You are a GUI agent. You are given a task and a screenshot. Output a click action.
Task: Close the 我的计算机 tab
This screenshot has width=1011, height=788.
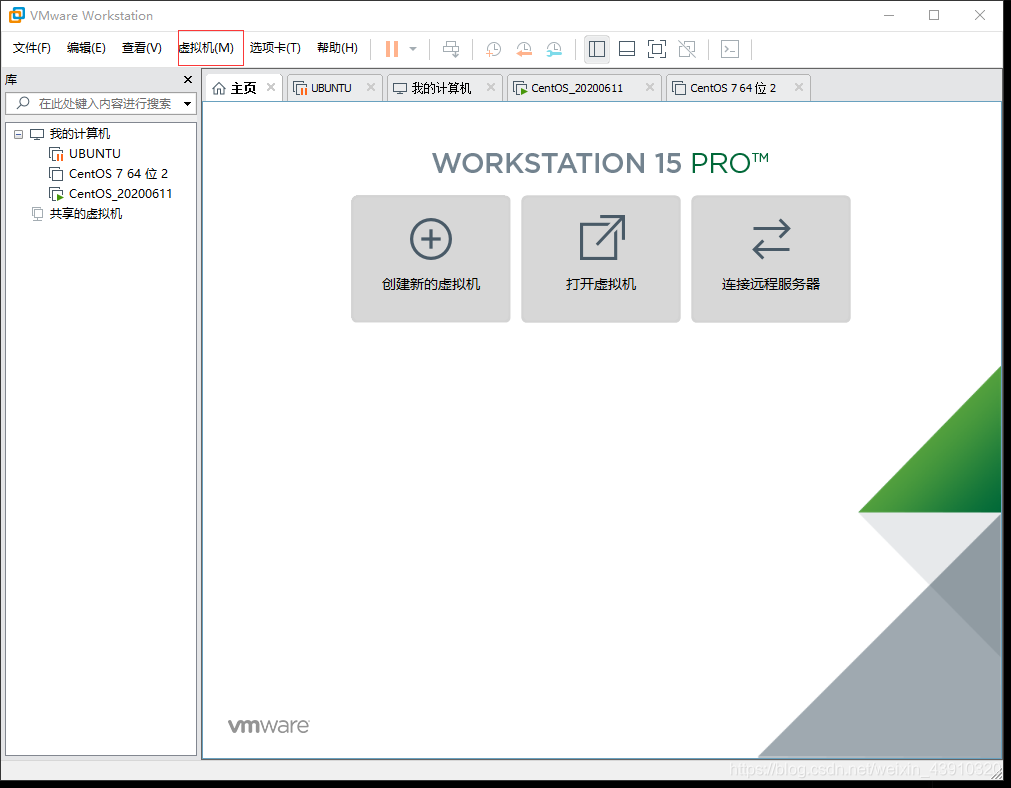tap(491, 87)
